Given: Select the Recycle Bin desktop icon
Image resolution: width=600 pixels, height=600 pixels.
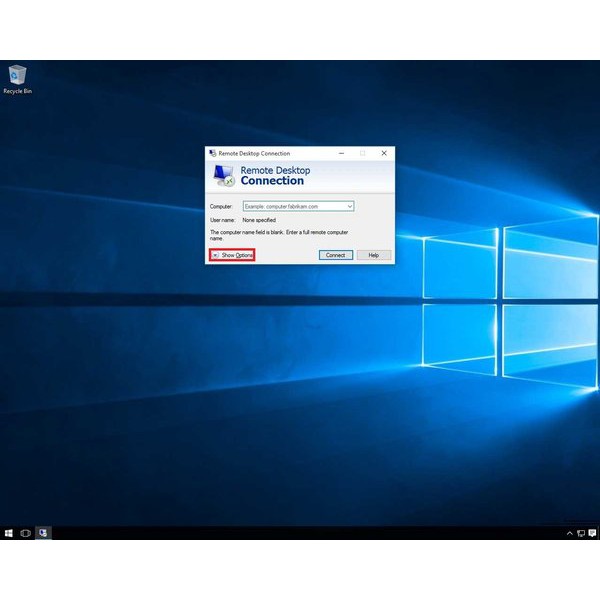Looking at the screenshot, I should pos(17,78).
